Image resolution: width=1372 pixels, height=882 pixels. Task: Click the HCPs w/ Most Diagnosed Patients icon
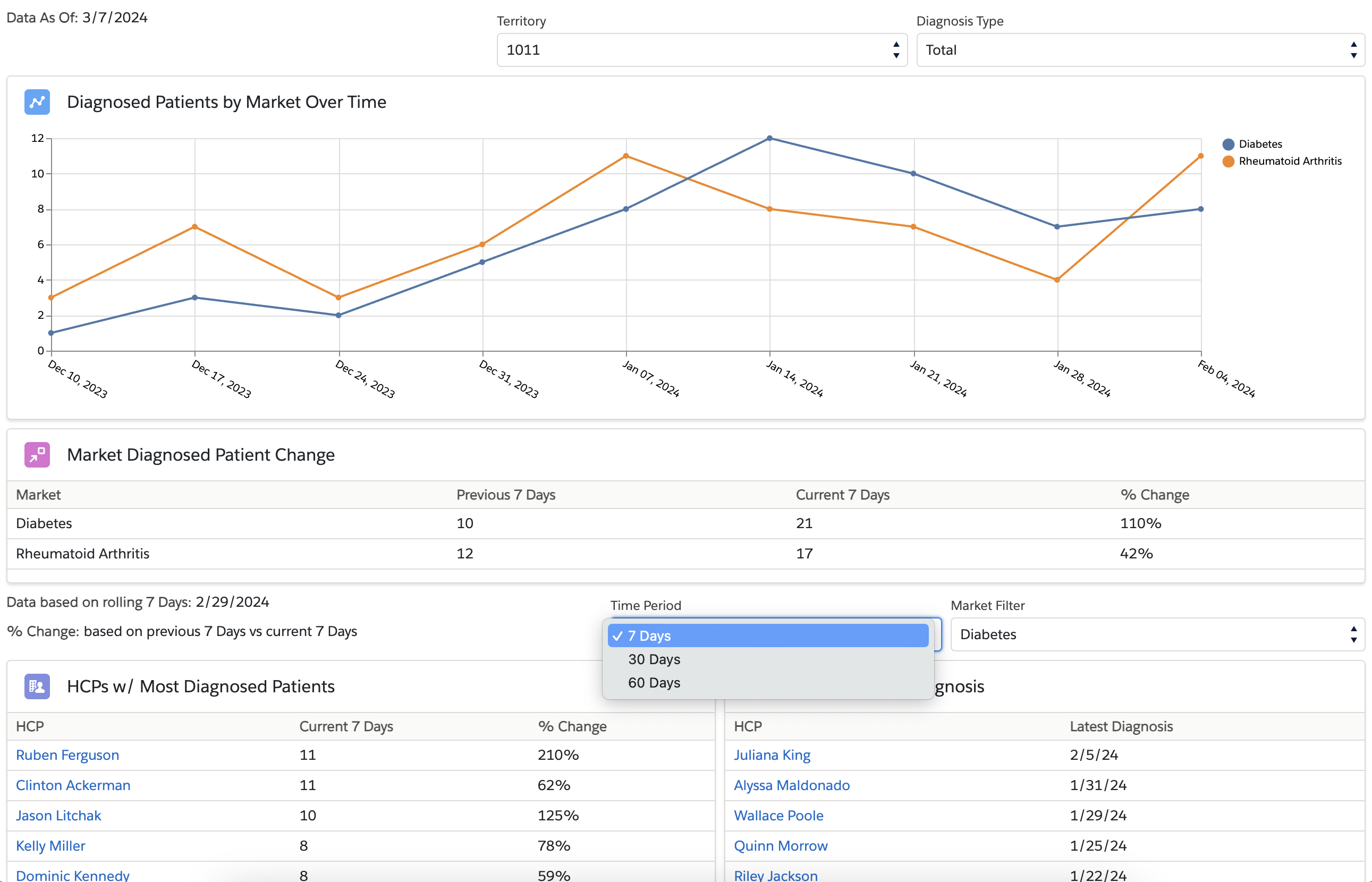pyautogui.click(x=37, y=686)
